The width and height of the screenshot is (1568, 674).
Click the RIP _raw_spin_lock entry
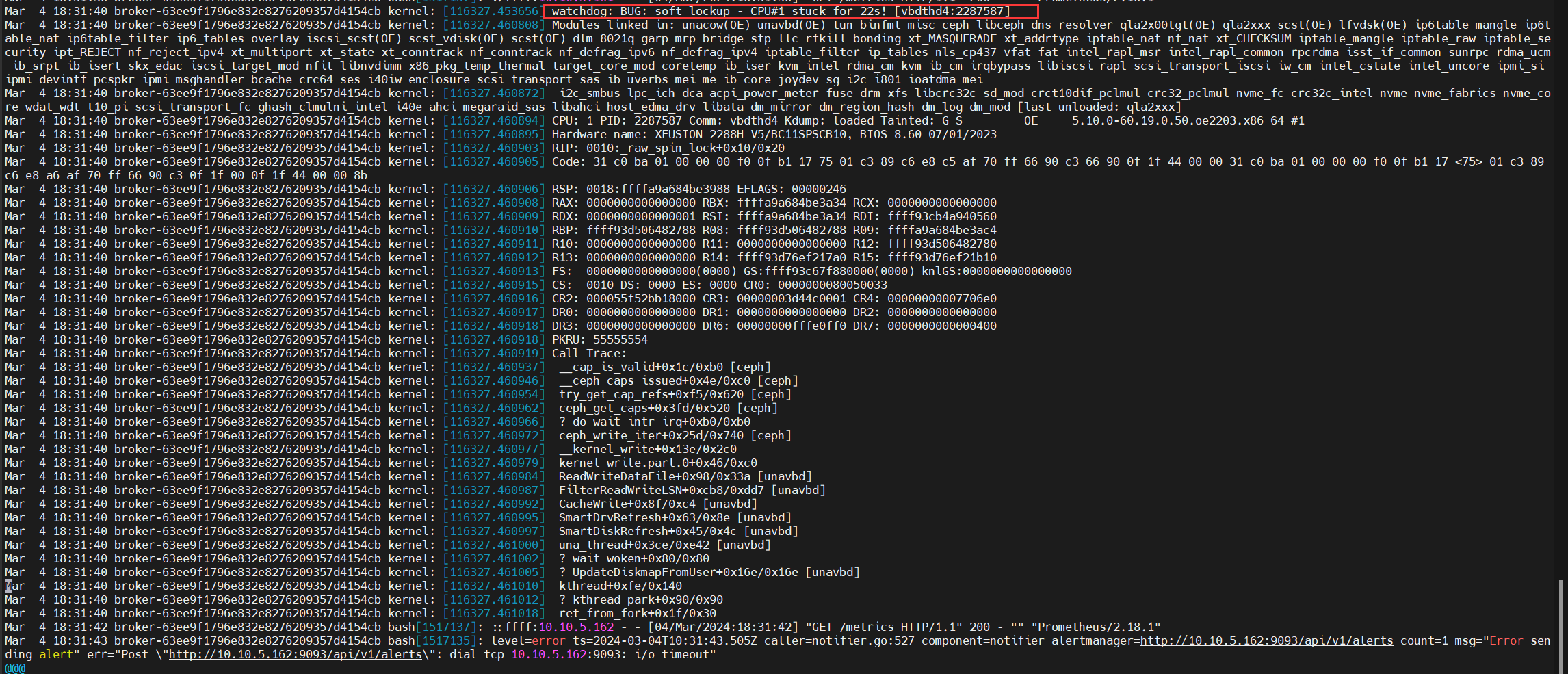point(668,148)
